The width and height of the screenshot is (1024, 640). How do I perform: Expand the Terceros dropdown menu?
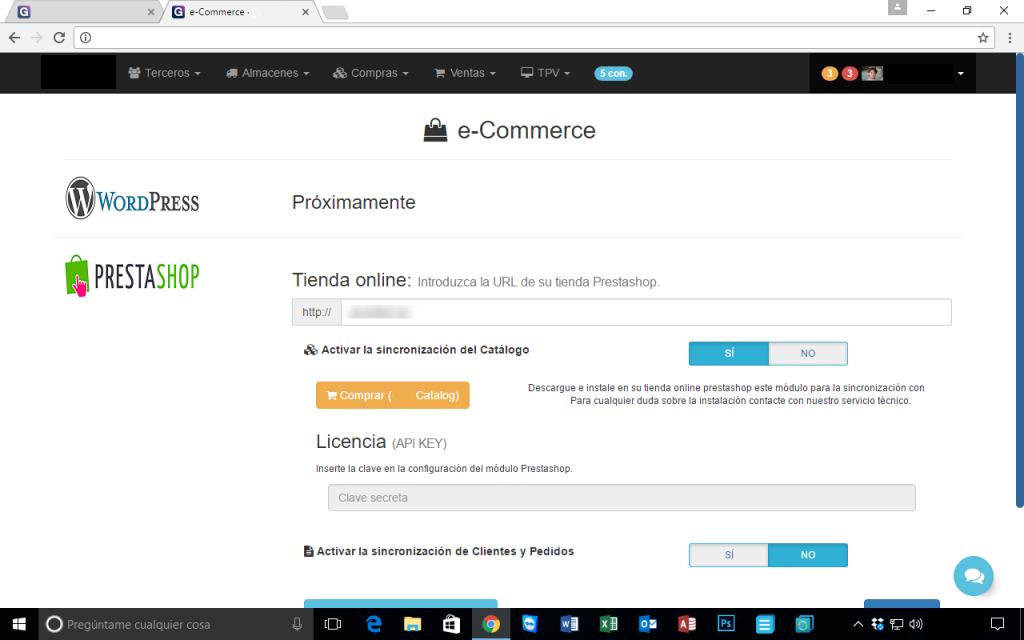(165, 73)
